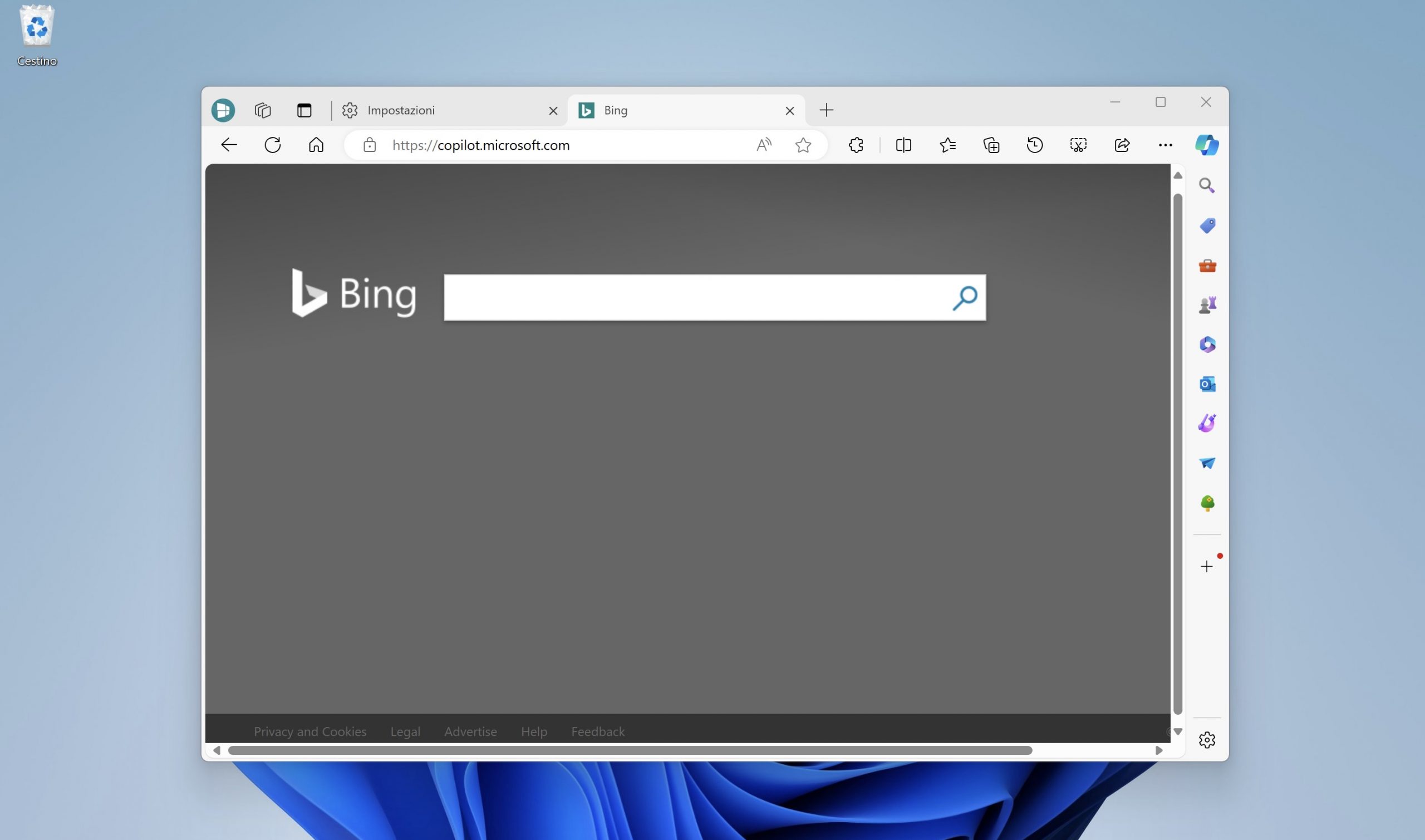Click the horizontal scrollbar right arrow
Viewport: 1425px width, 840px height.
(x=1158, y=750)
